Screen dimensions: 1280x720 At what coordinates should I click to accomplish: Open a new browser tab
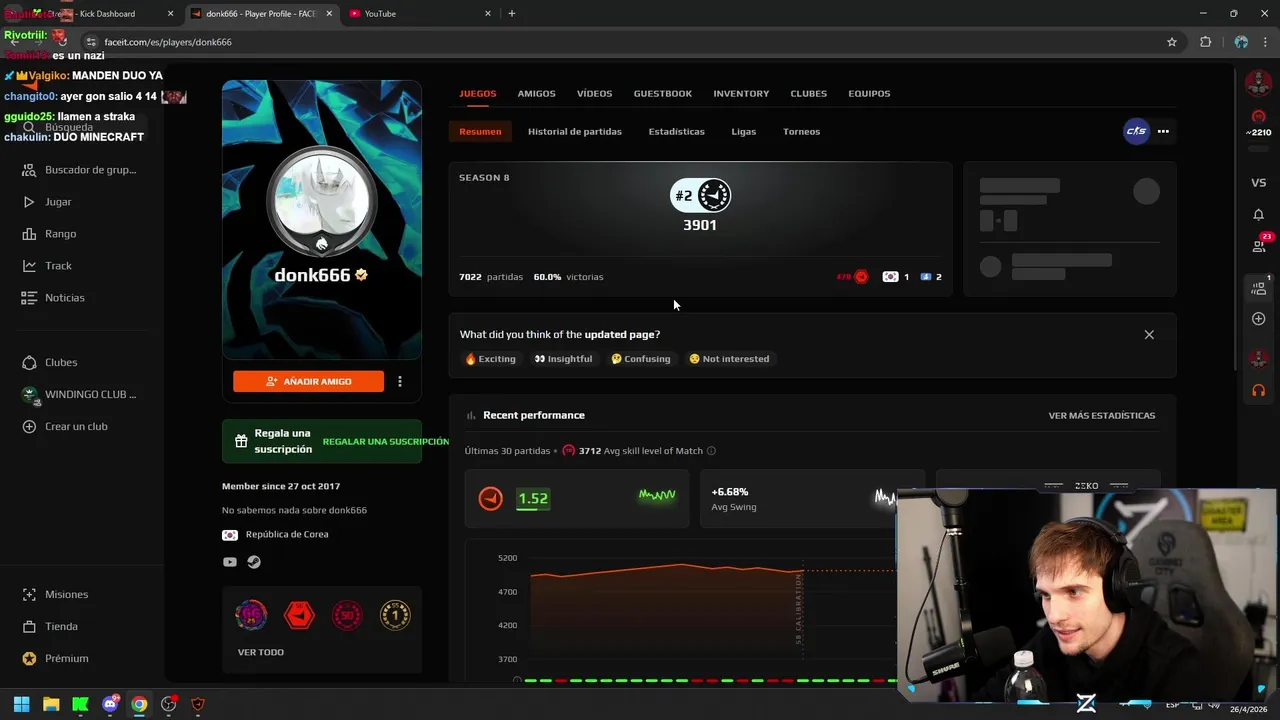point(512,13)
